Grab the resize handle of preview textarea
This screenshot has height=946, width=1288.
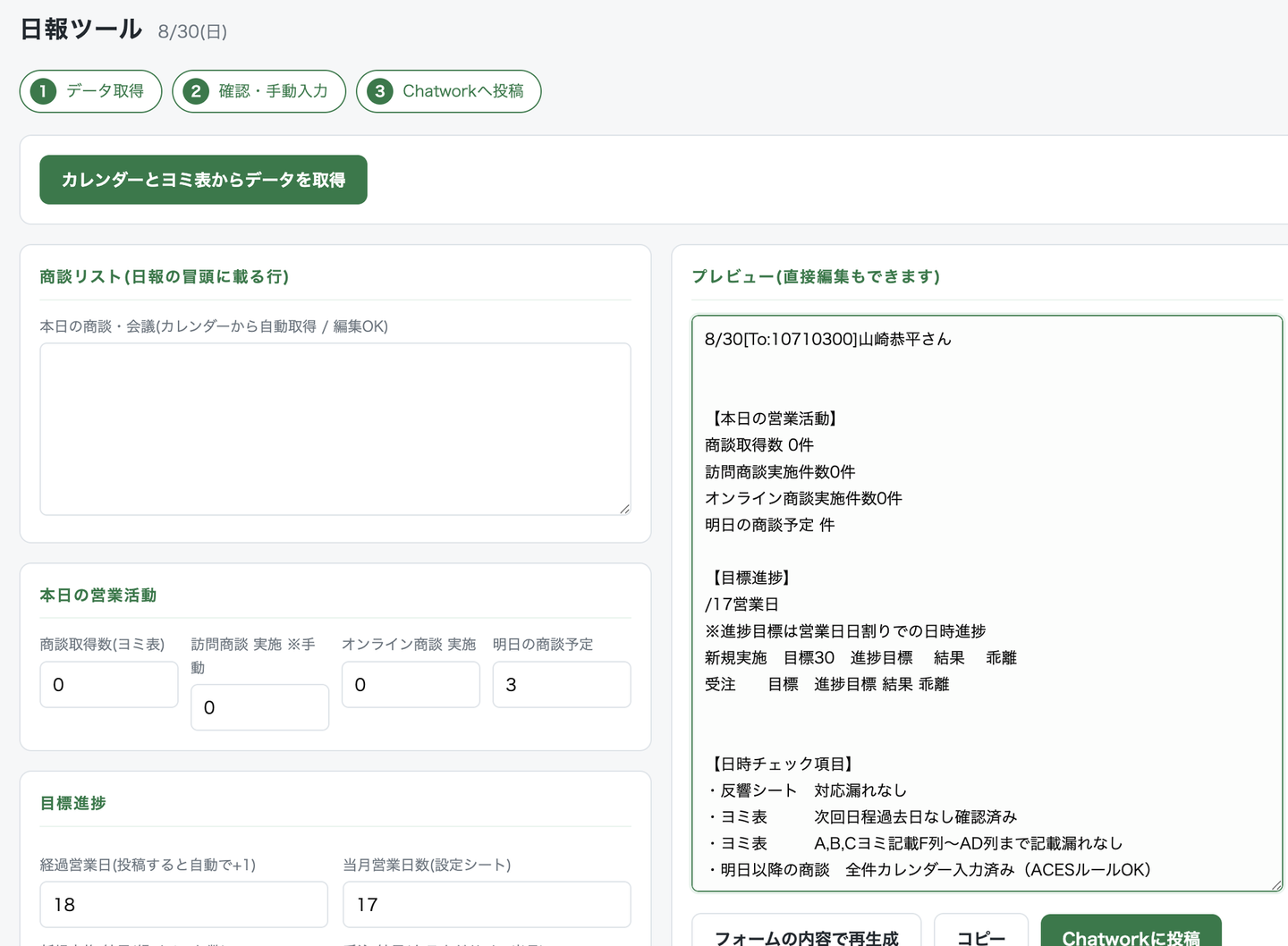(x=1276, y=885)
